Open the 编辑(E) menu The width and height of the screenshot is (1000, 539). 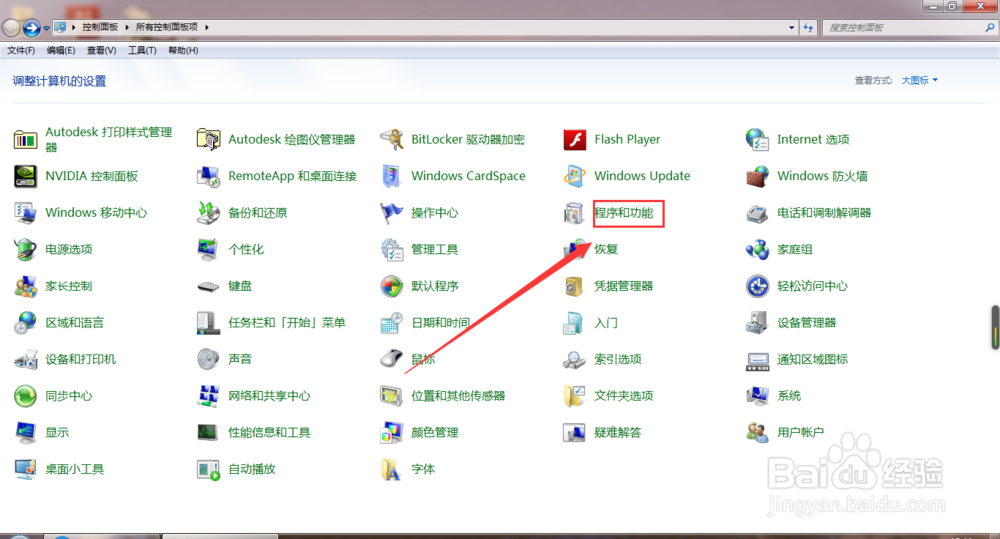pyautogui.click(x=61, y=50)
